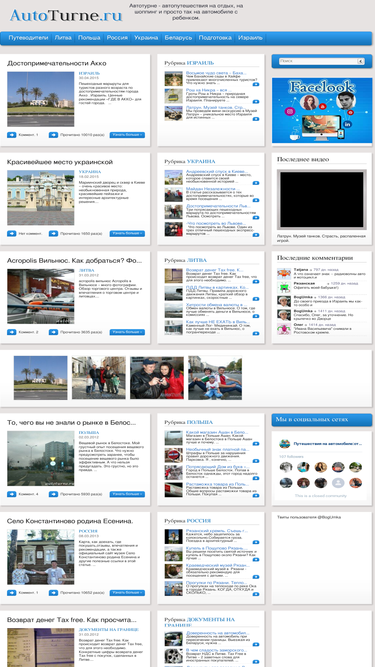This screenshot has width=375, height=667.
Task: Click the Tatjana avatar in recent comments
Action: [284, 273]
